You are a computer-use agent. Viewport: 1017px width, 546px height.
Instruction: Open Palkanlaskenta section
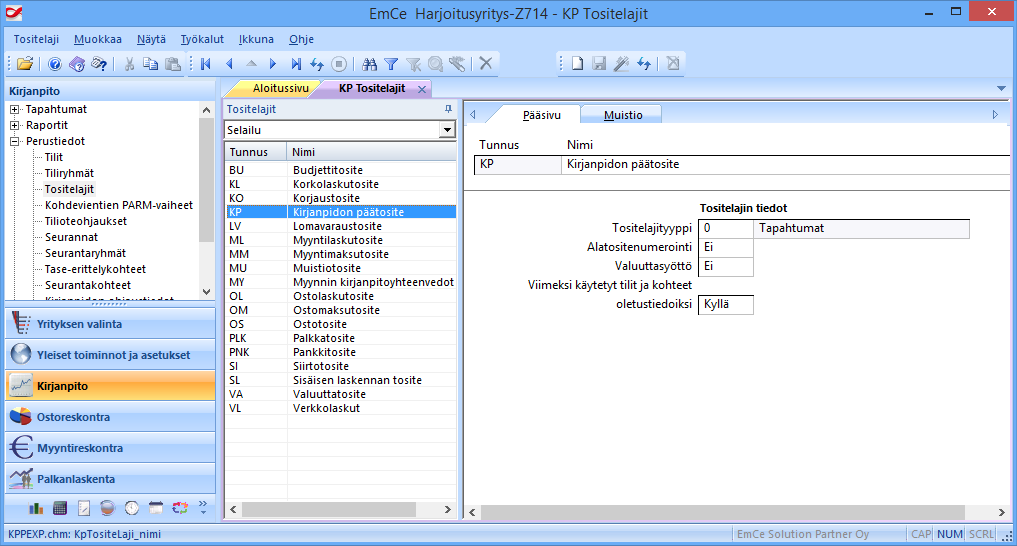pyautogui.click(x=110, y=479)
